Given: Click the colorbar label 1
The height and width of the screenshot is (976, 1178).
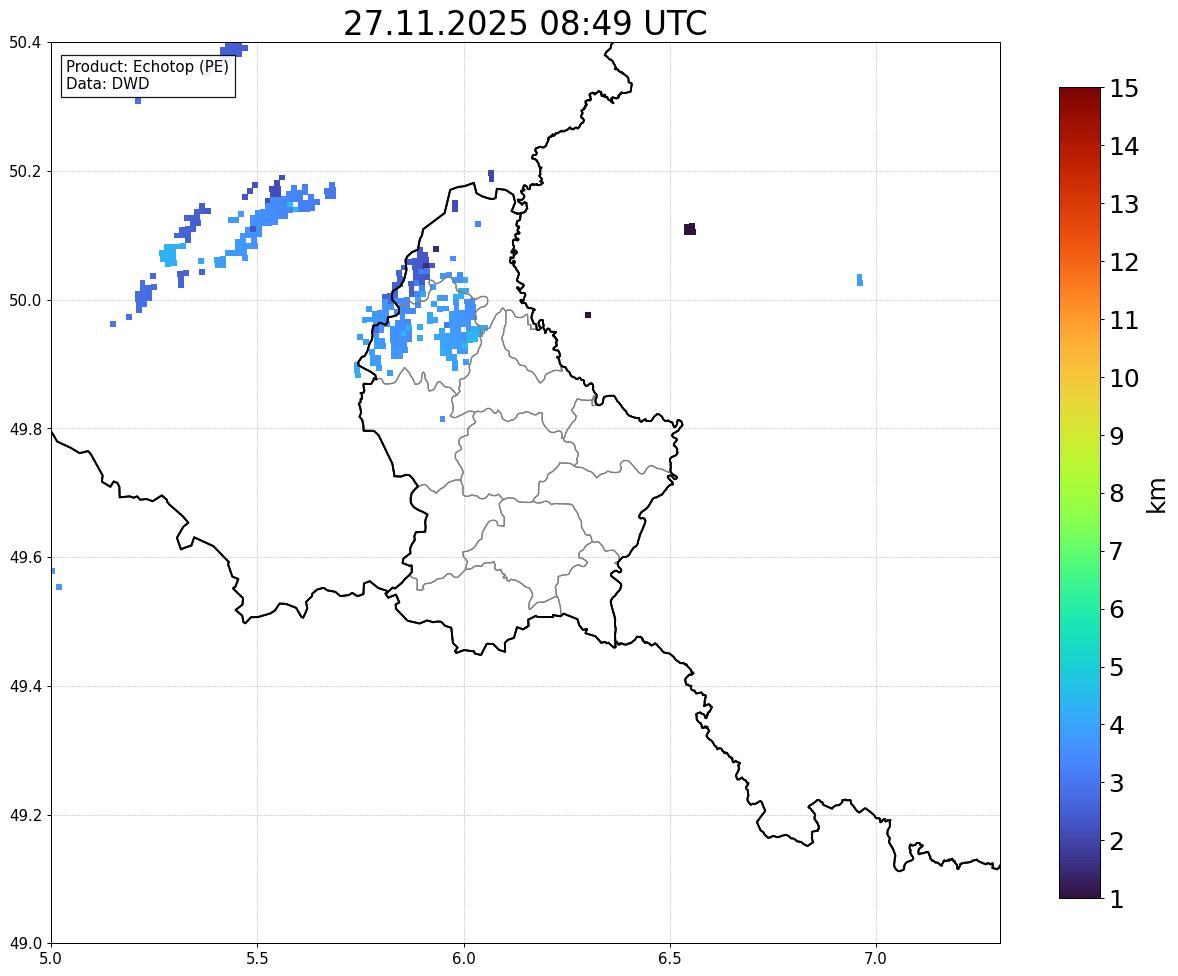Looking at the screenshot, I should tap(1117, 899).
